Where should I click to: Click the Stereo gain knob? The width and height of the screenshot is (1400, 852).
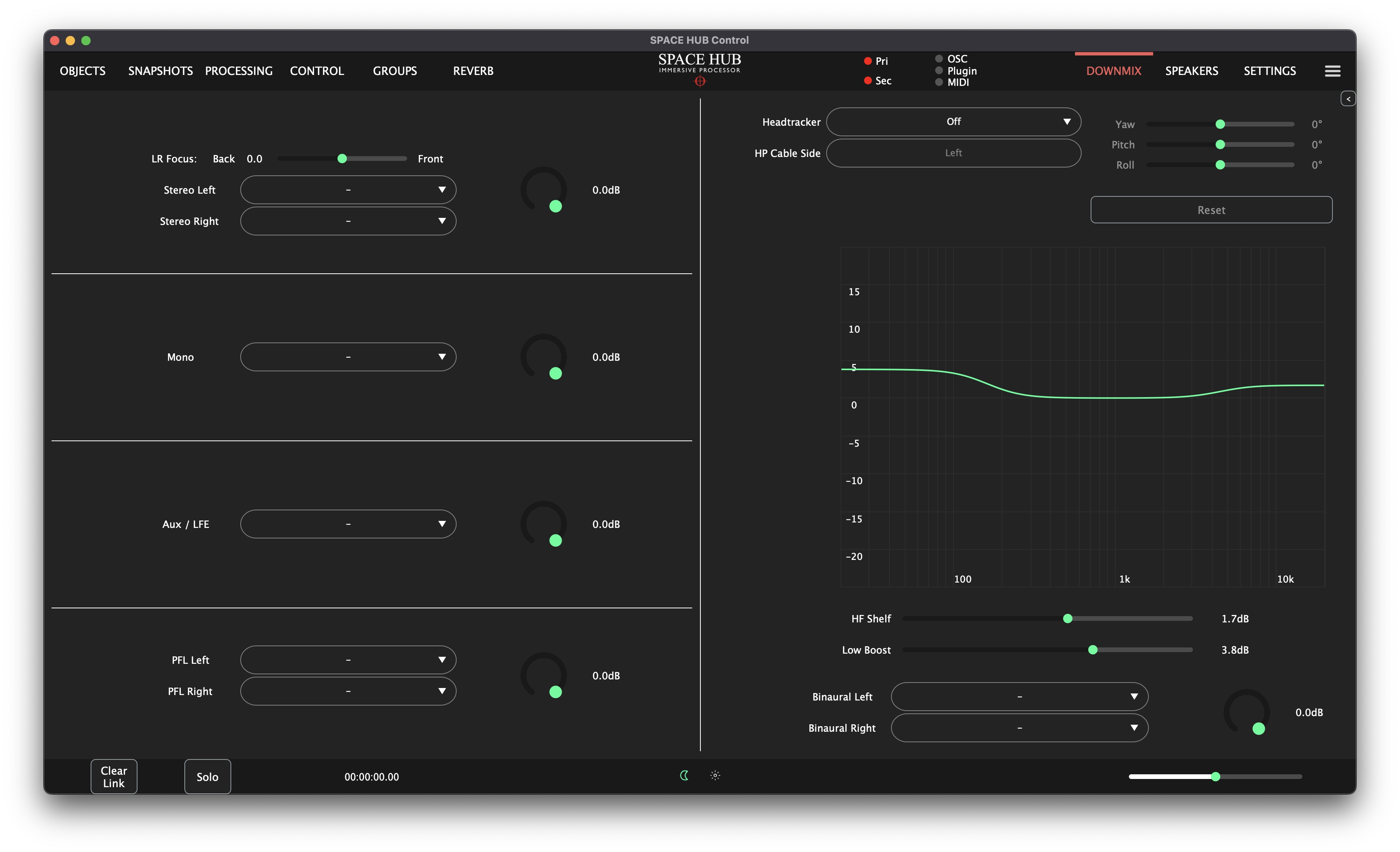coord(544,190)
